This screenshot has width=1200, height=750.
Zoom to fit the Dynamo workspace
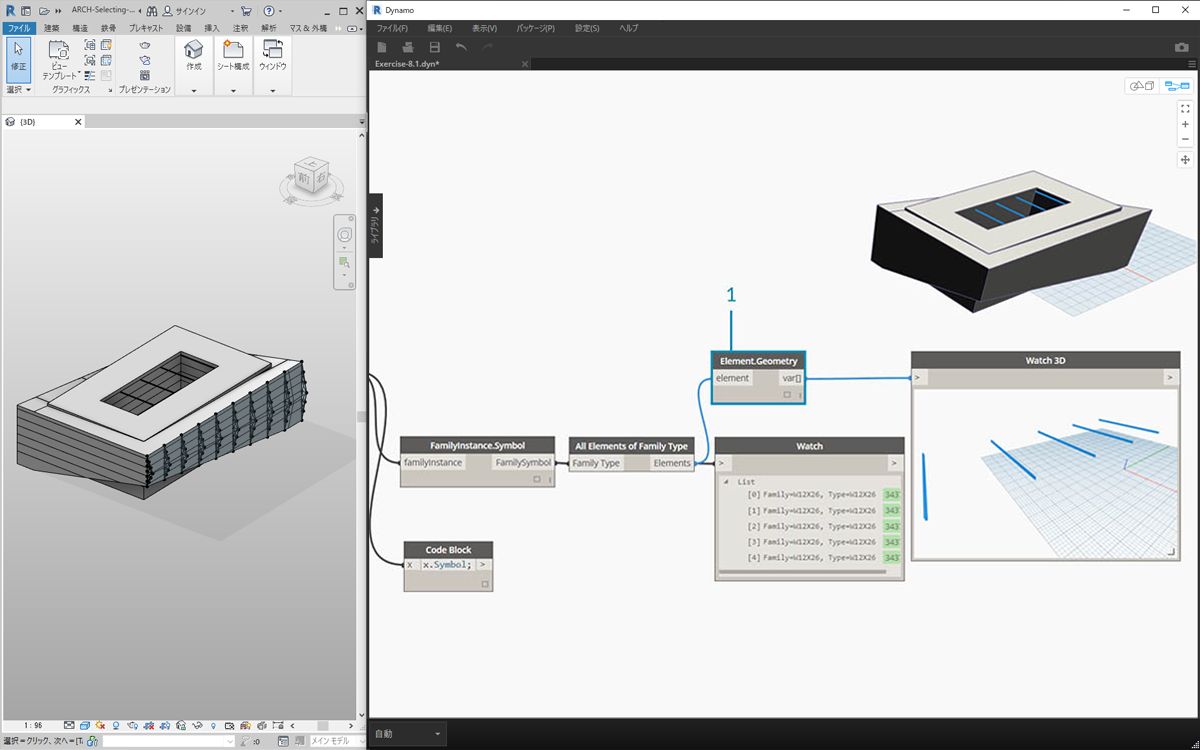coord(1185,108)
